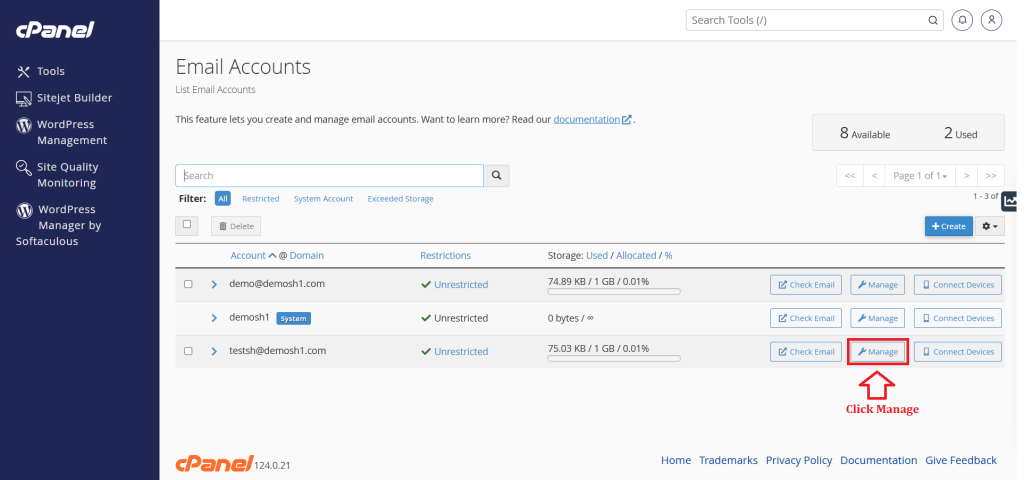This screenshot has width=1024, height=480.
Task: Go to first page button
Action: point(850,176)
